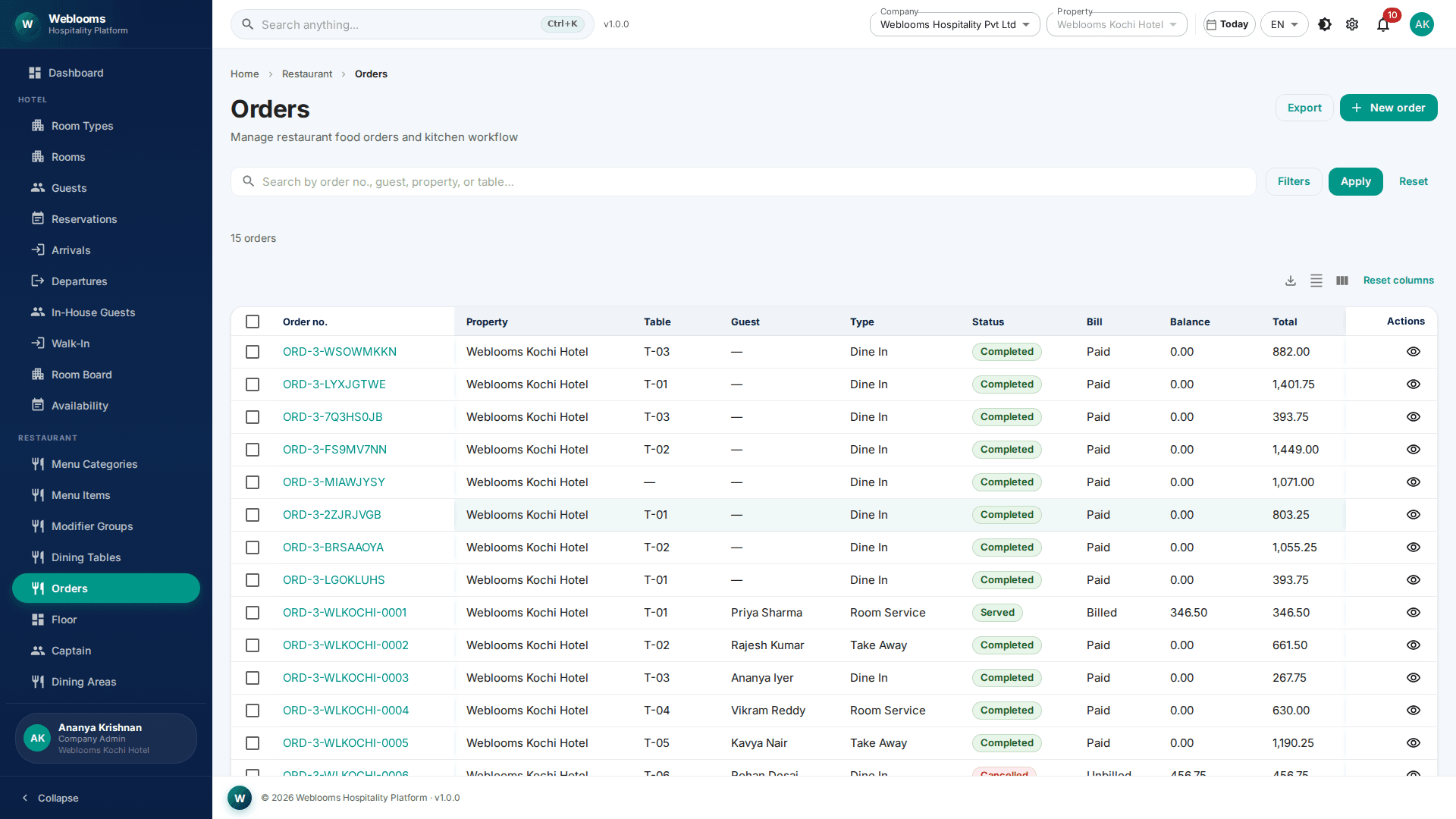The width and height of the screenshot is (1456, 819).
Task: Select row ORD-3-7Q3HS0JB checkbox
Action: pyautogui.click(x=253, y=417)
